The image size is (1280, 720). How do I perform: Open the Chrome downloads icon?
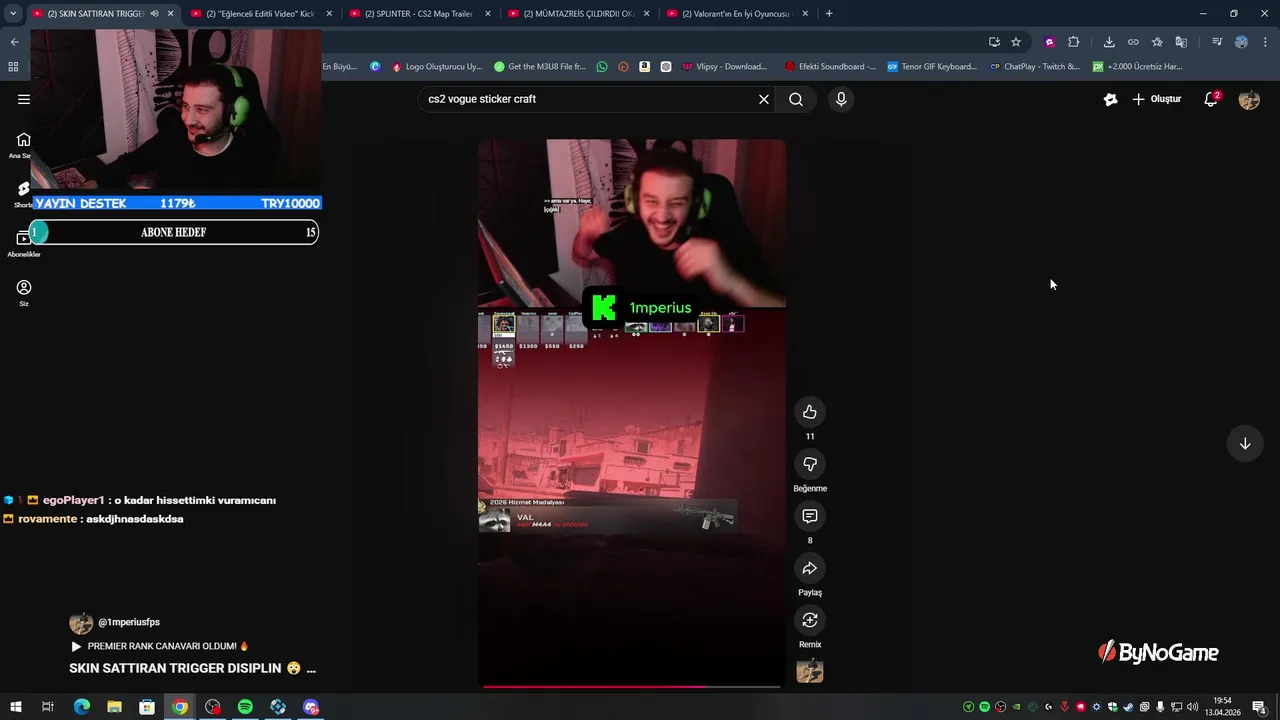[x=1109, y=42]
